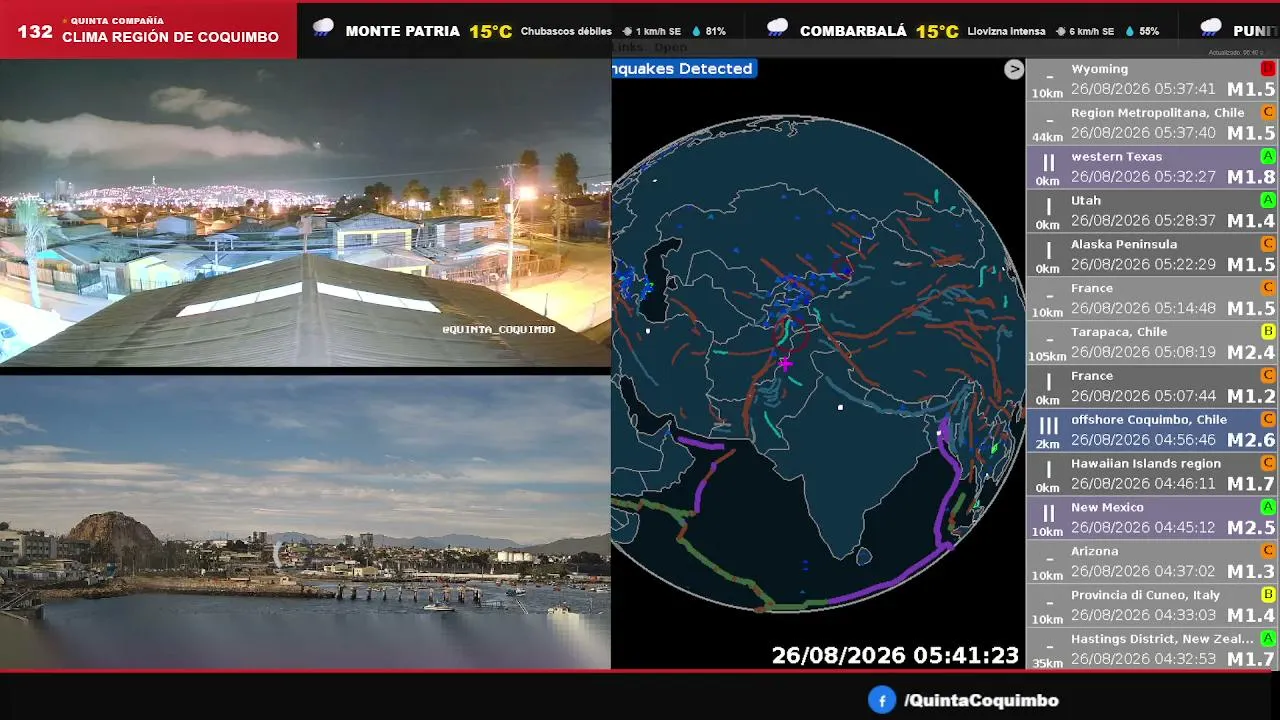Click the COMBARBALÁ station name
This screenshot has width=1280, height=720.
[853, 31]
